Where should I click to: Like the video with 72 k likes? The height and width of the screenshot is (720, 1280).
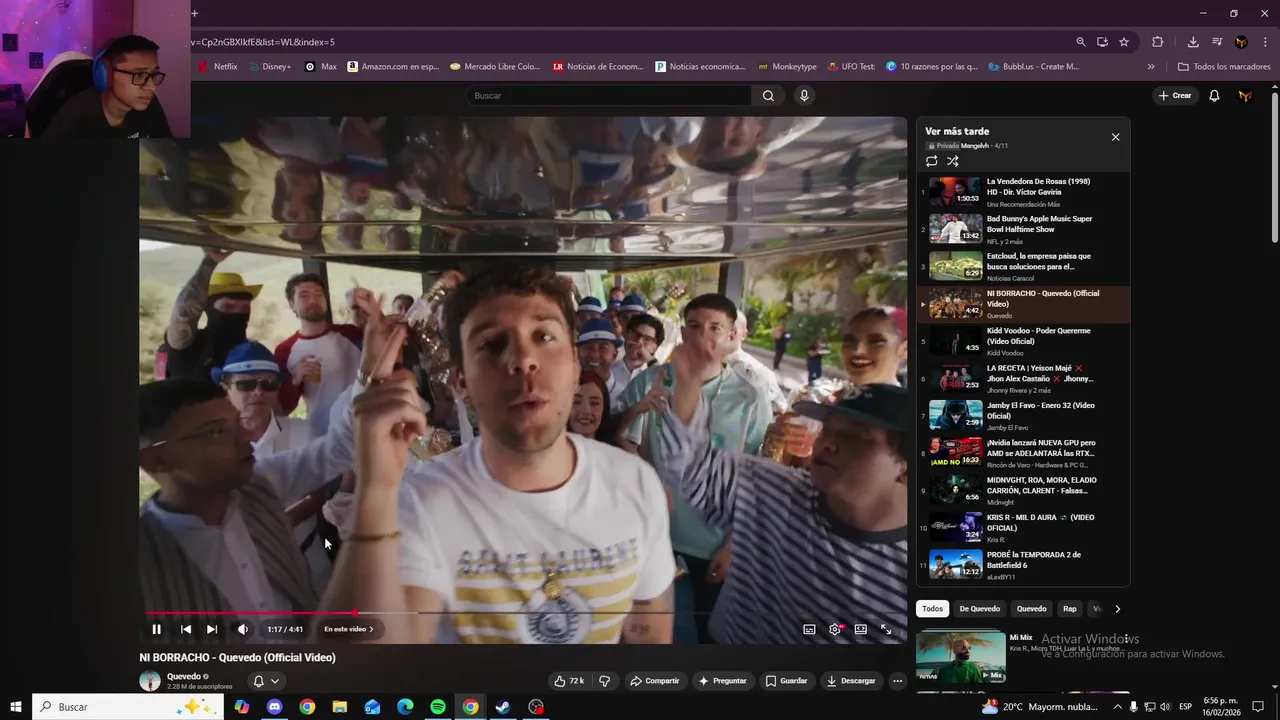point(569,681)
